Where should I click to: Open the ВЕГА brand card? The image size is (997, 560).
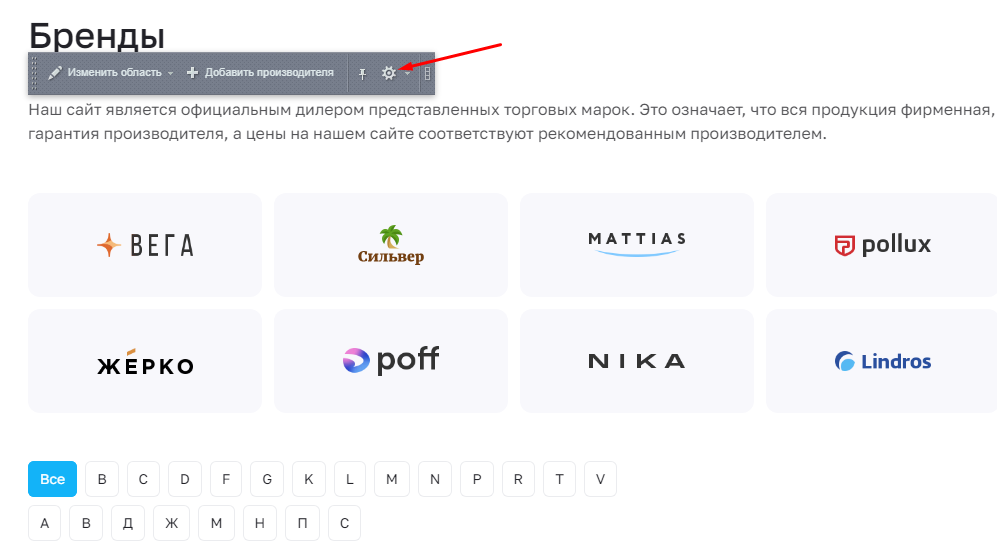pyautogui.click(x=145, y=245)
